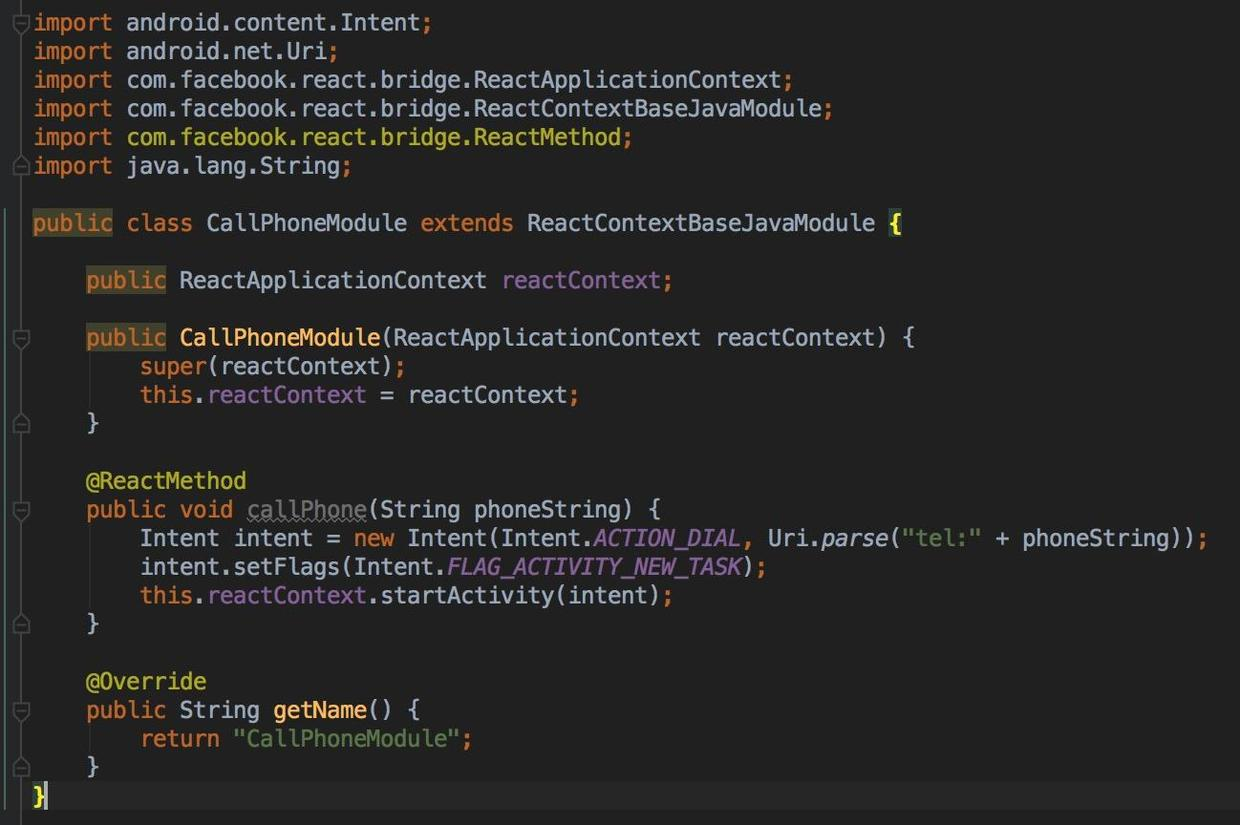1240x825 pixels.
Task: Click fold end marker below startActivity line
Action: click(x=21, y=624)
